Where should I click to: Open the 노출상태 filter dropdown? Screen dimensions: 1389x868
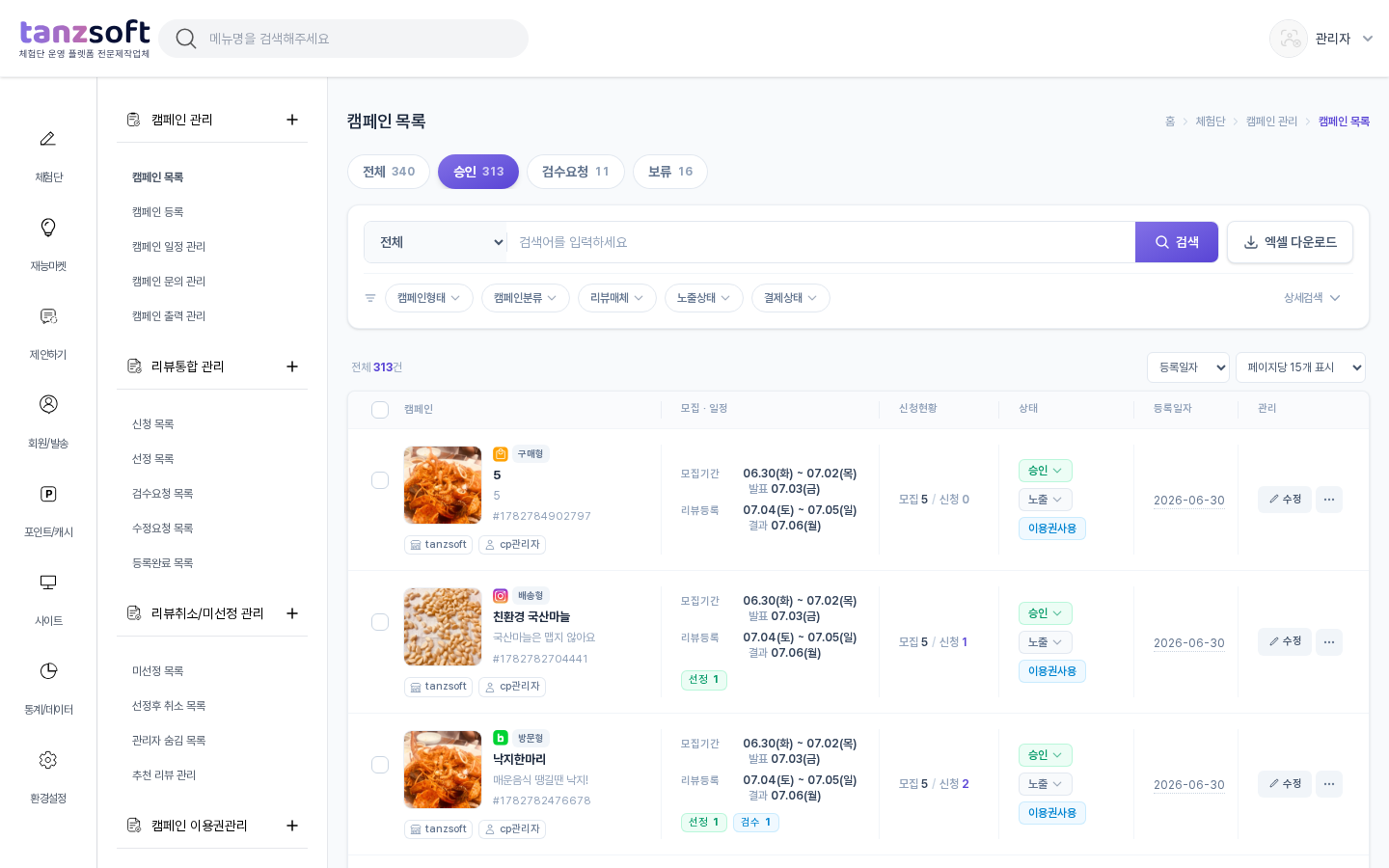coord(704,298)
